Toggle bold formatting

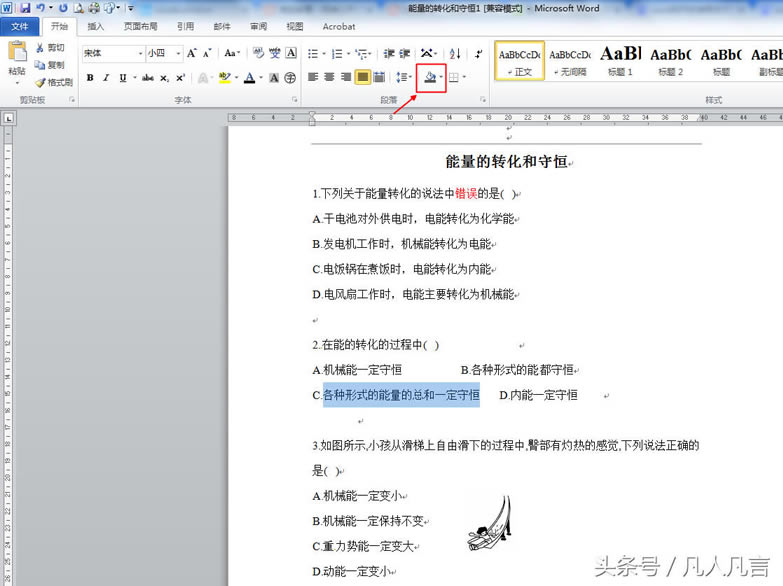(x=90, y=78)
